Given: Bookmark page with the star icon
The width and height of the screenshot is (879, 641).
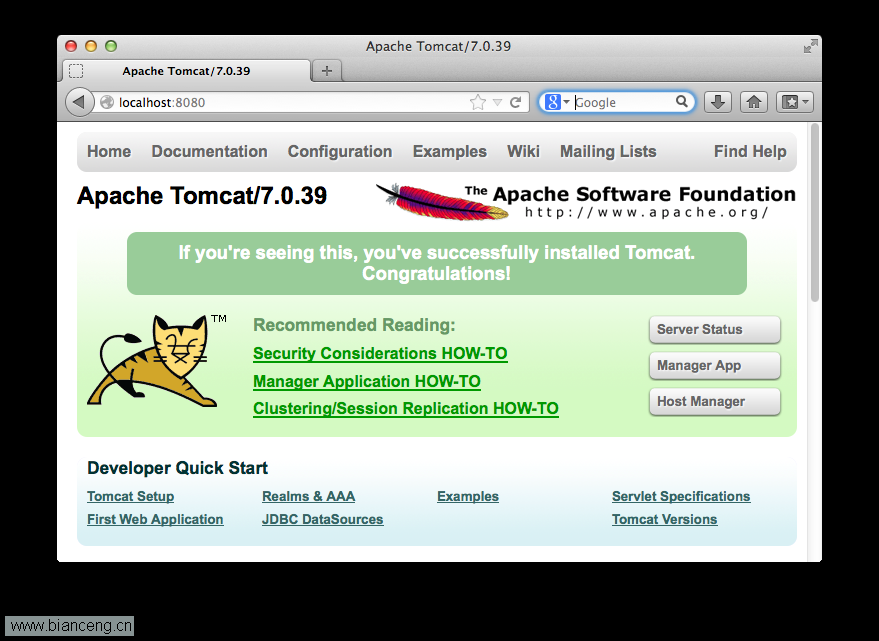Looking at the screenshot, I should coord(478,102).
